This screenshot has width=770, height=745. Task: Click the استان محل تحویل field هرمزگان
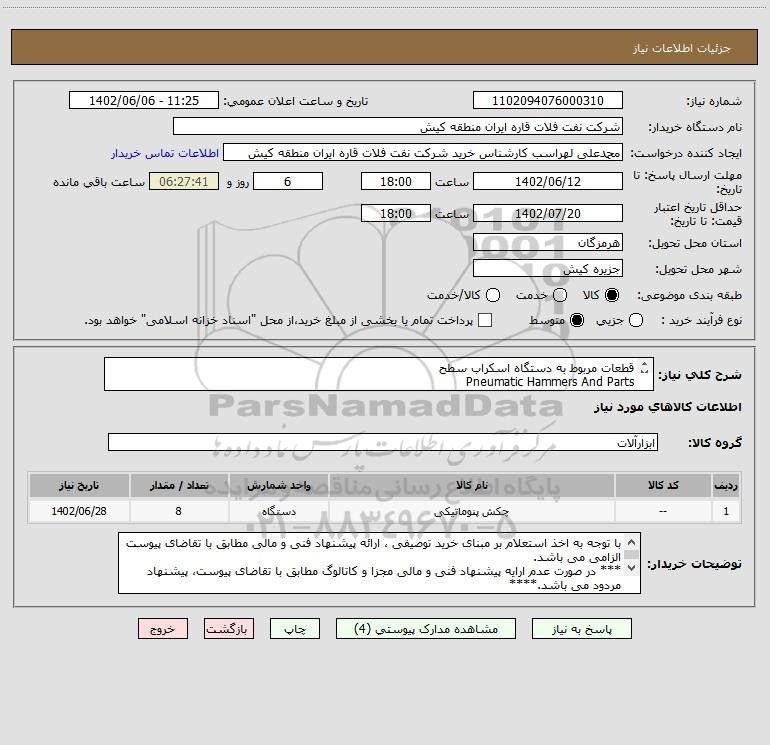pos(548,243)
